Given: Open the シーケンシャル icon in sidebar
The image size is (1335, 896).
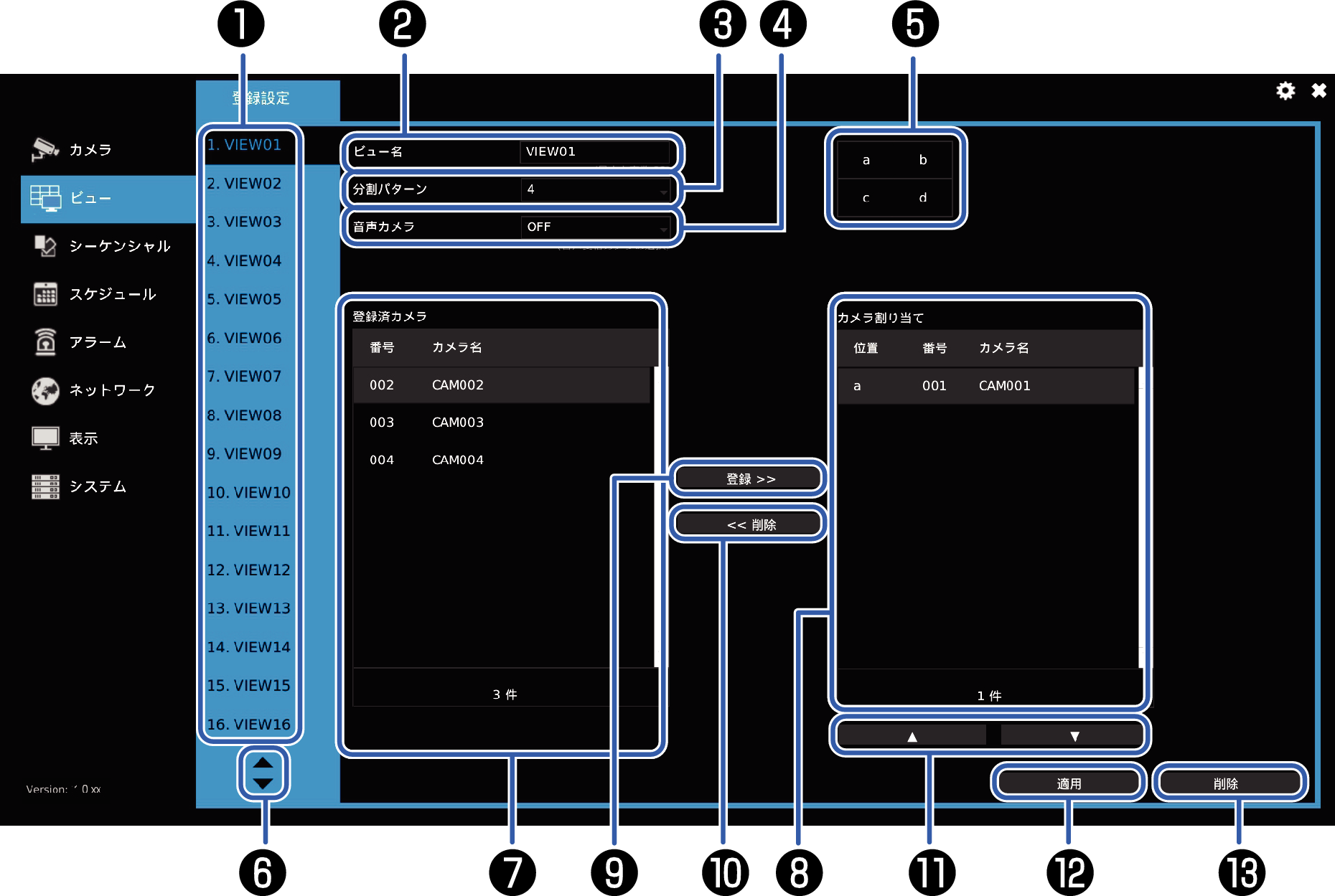Looking at the screenshot, I should (45, 246).
